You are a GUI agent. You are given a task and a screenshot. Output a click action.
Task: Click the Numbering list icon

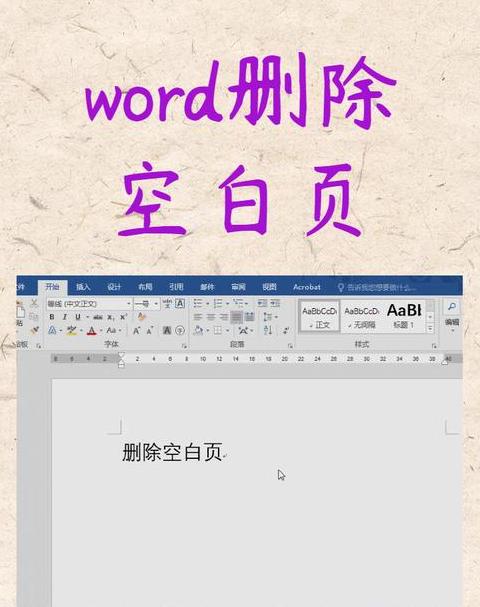218,303
